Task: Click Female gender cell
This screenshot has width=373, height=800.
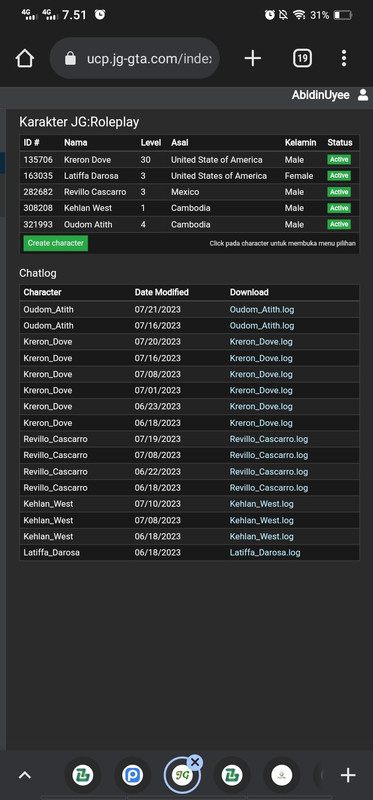Action: pyautogui.click(x=299, y=176)
